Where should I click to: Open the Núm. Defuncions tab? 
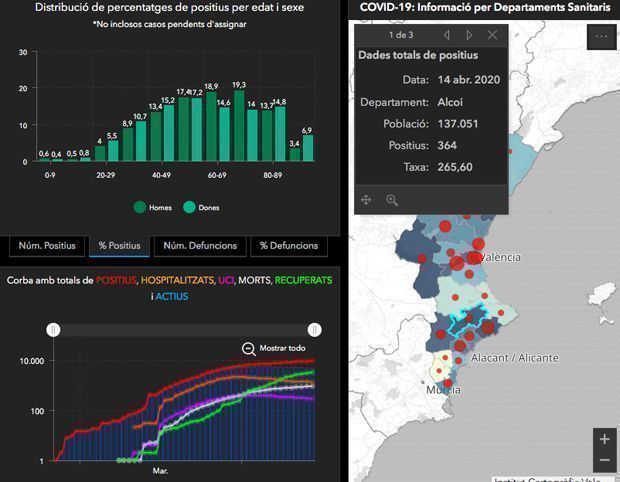[x=200, y=245]
